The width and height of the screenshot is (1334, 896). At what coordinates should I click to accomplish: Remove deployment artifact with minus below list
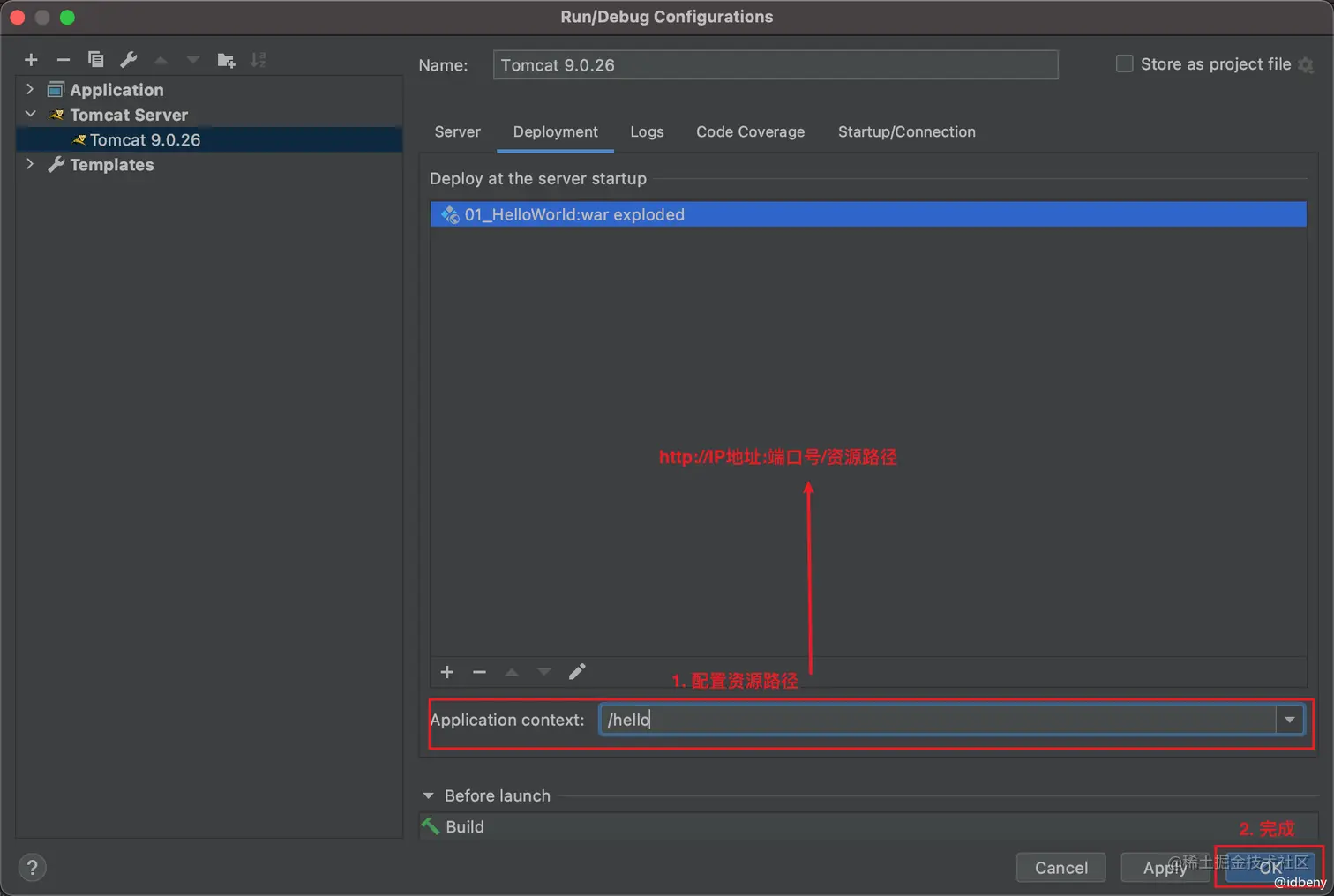(479, 672)
